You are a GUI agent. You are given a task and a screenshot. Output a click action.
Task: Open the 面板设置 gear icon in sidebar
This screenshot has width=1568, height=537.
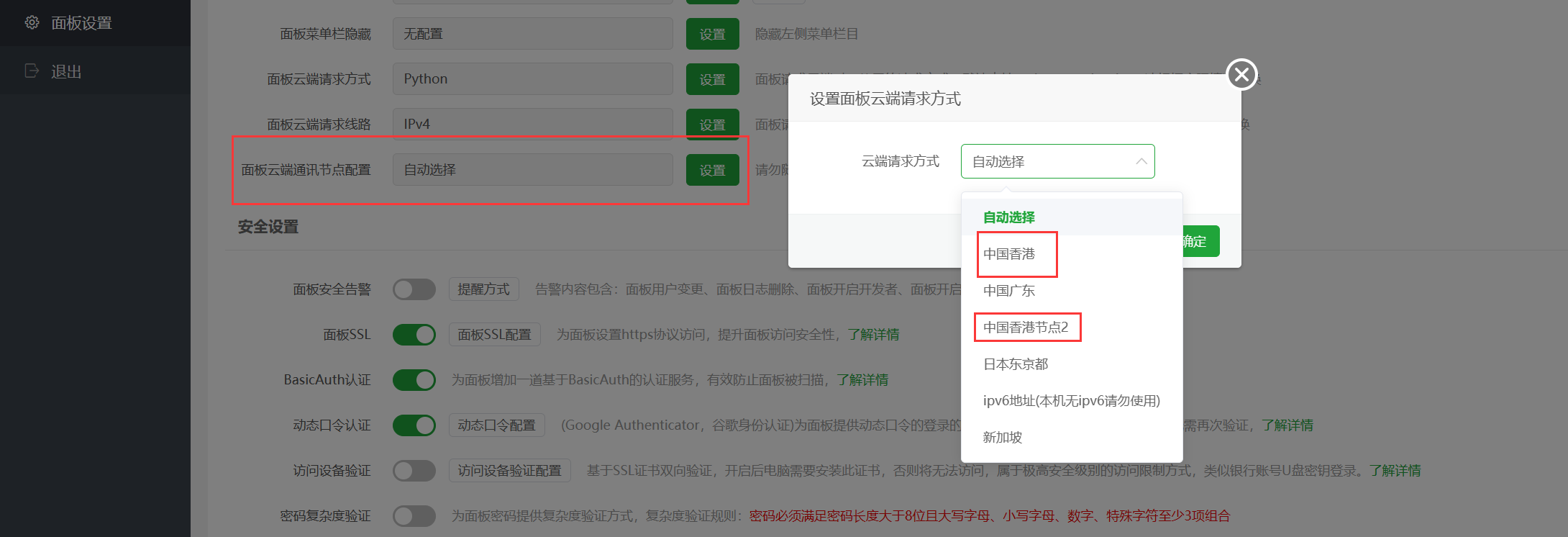[x=32, y=22]
